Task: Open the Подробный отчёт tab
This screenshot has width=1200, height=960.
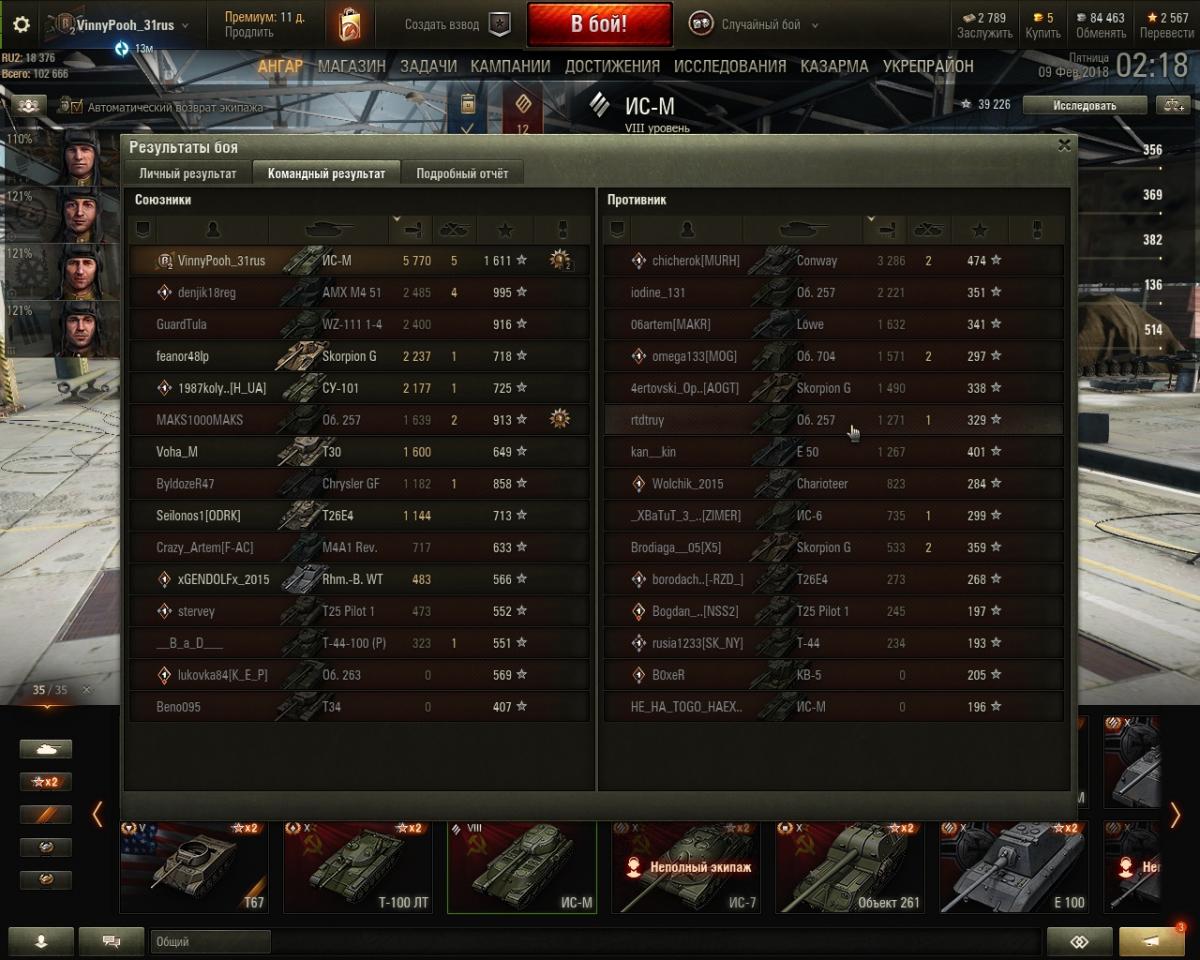Action: point(462,173)
